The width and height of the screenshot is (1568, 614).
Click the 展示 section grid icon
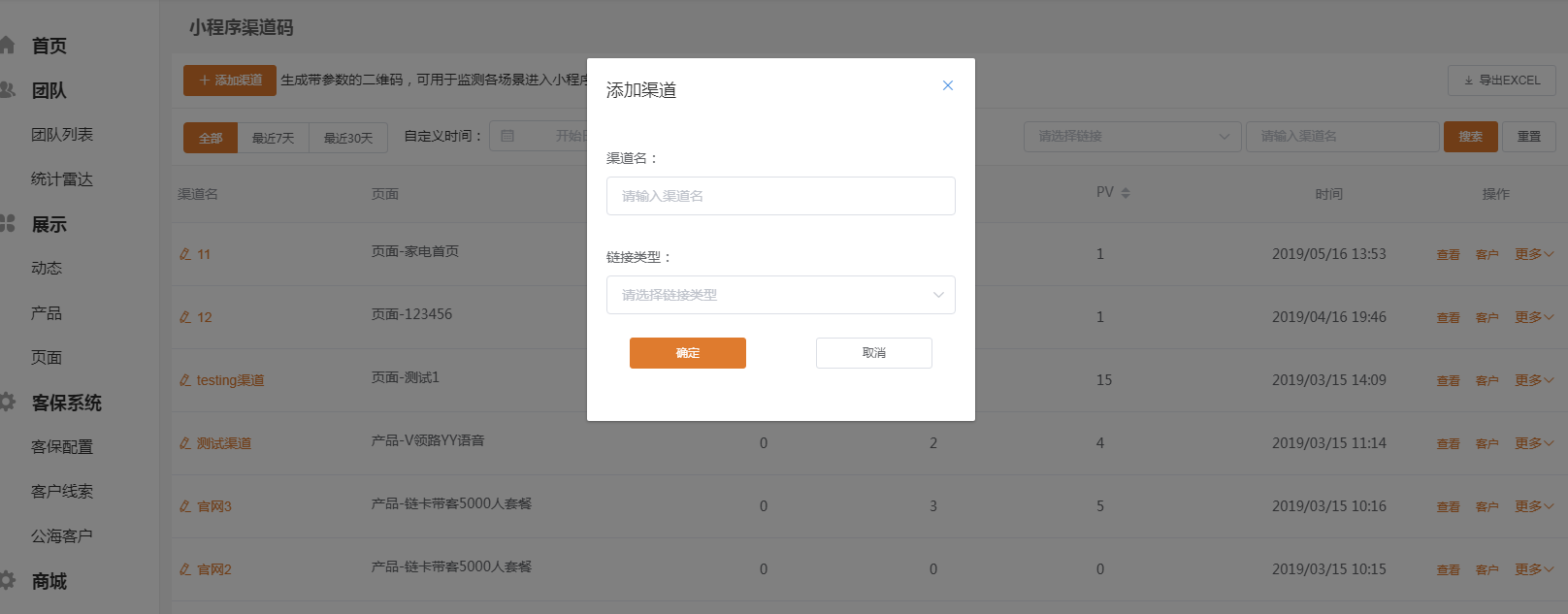[x=8, y=223]
